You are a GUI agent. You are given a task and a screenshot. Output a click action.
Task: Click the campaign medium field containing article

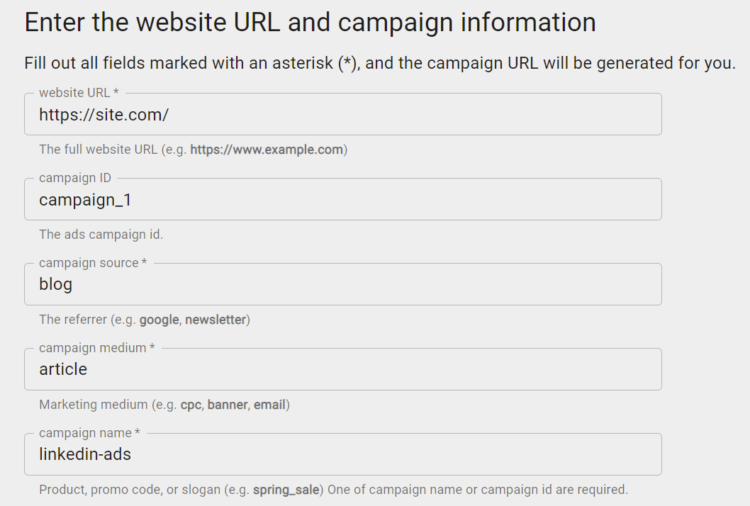click(342, 370)
